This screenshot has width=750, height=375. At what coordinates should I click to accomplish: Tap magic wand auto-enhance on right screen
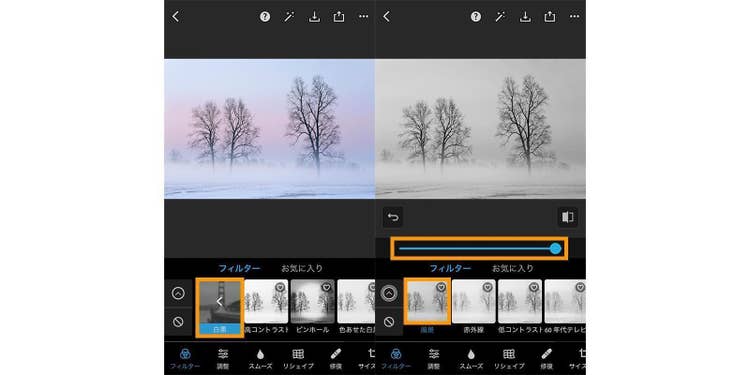pyautogui.click(x=500, y=17)
